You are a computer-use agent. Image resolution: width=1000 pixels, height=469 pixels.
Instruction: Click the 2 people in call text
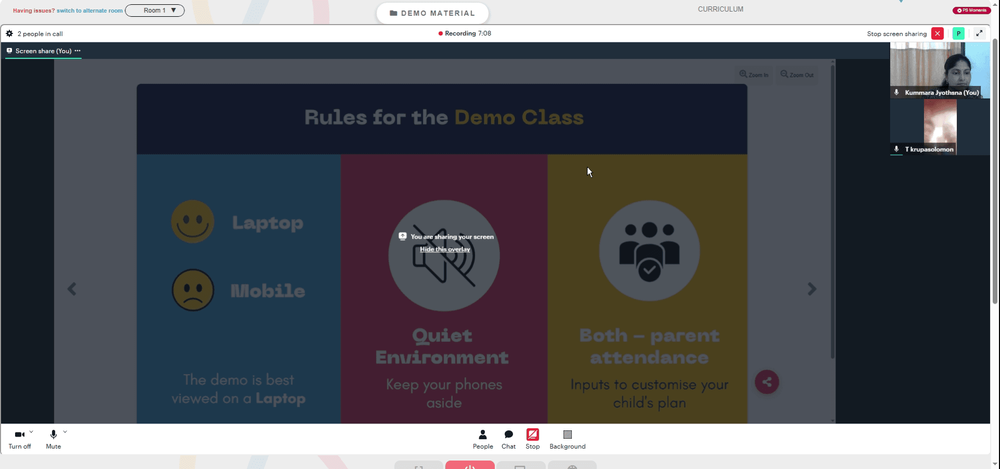(x=40, y=34)
